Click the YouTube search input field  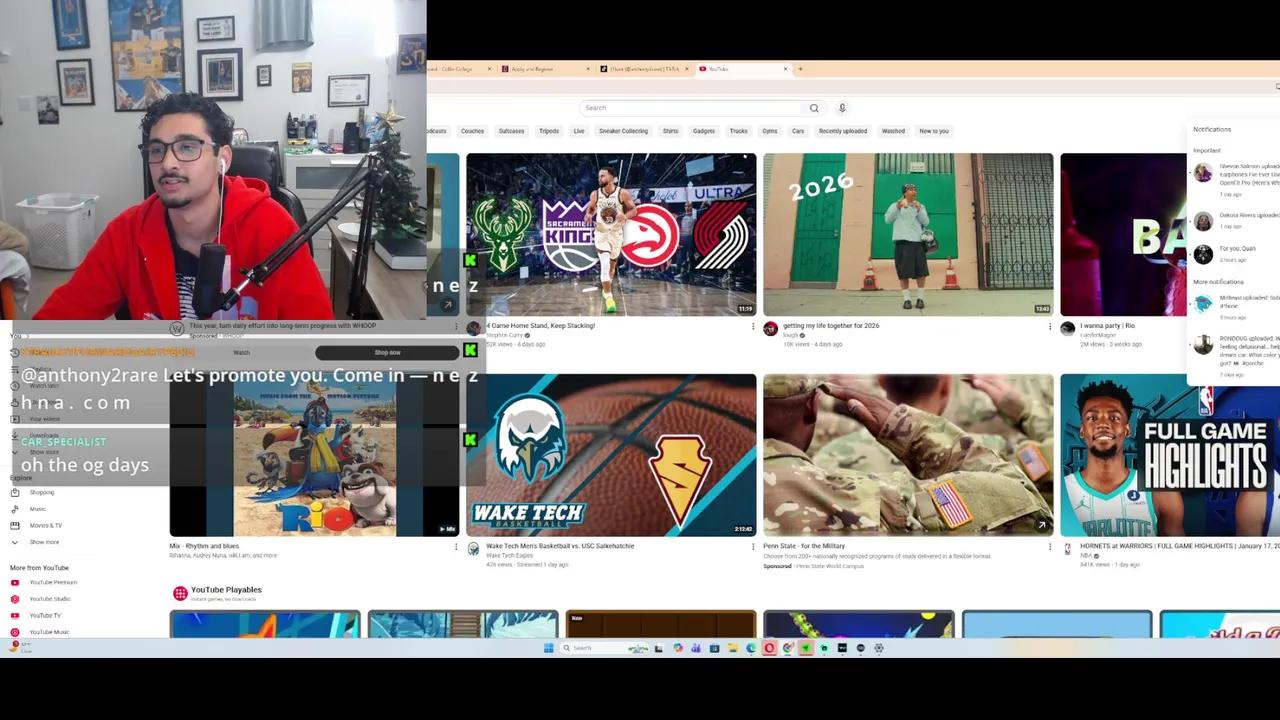point(690,108)
